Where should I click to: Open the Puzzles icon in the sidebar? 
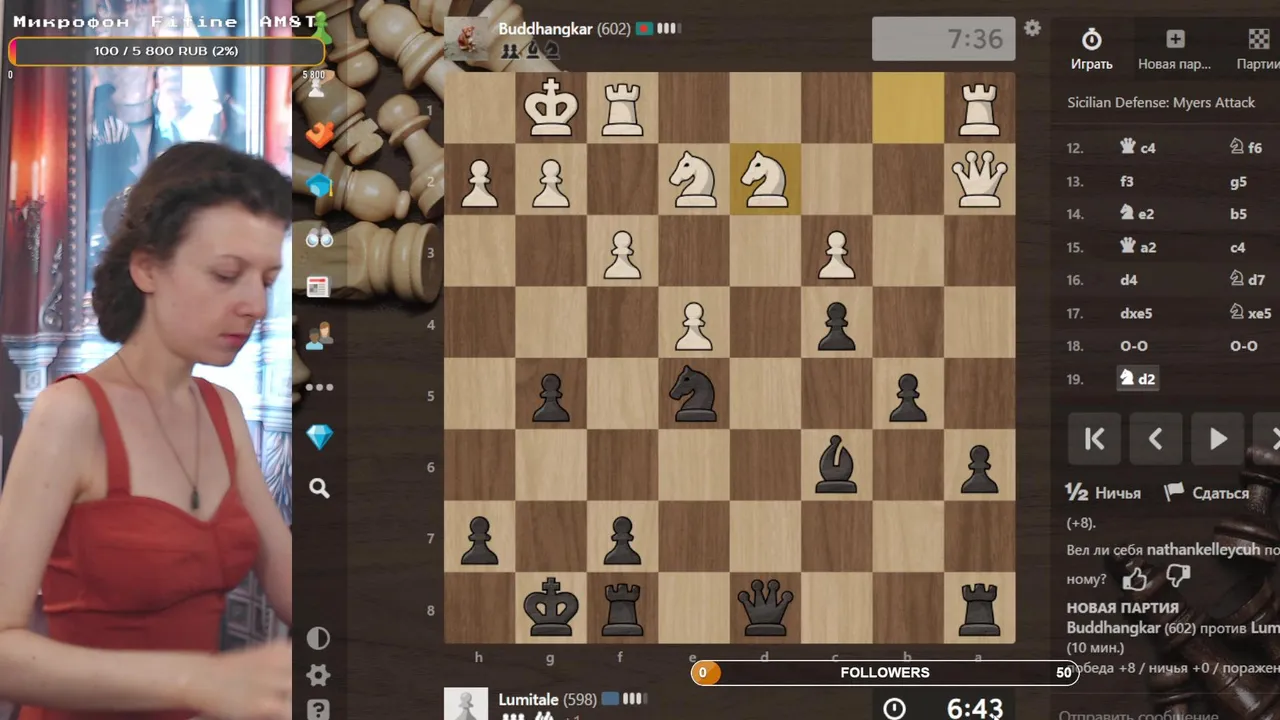coord(319,134)
